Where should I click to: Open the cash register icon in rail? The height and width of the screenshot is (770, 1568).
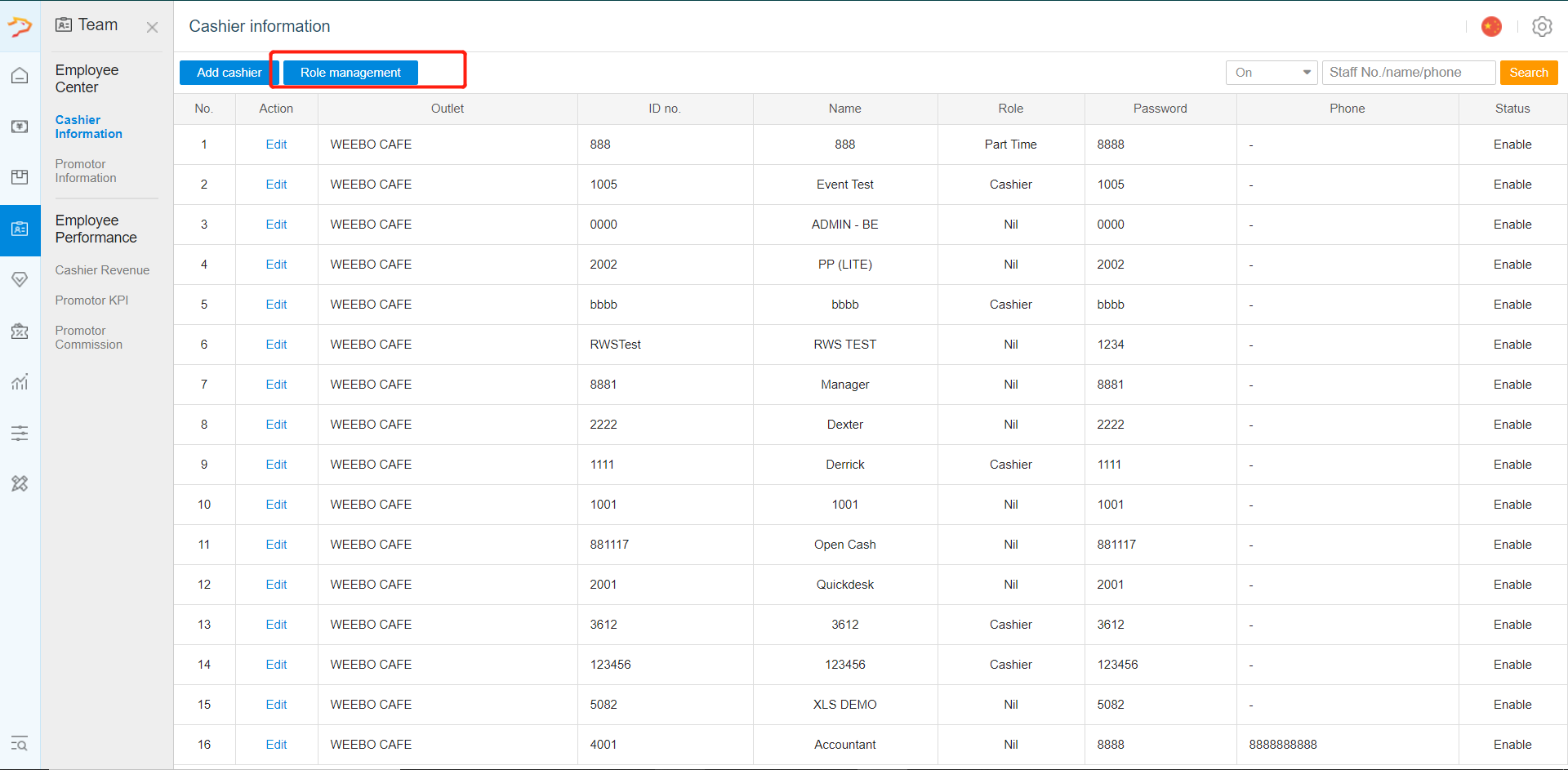click(x=20, y=127)
